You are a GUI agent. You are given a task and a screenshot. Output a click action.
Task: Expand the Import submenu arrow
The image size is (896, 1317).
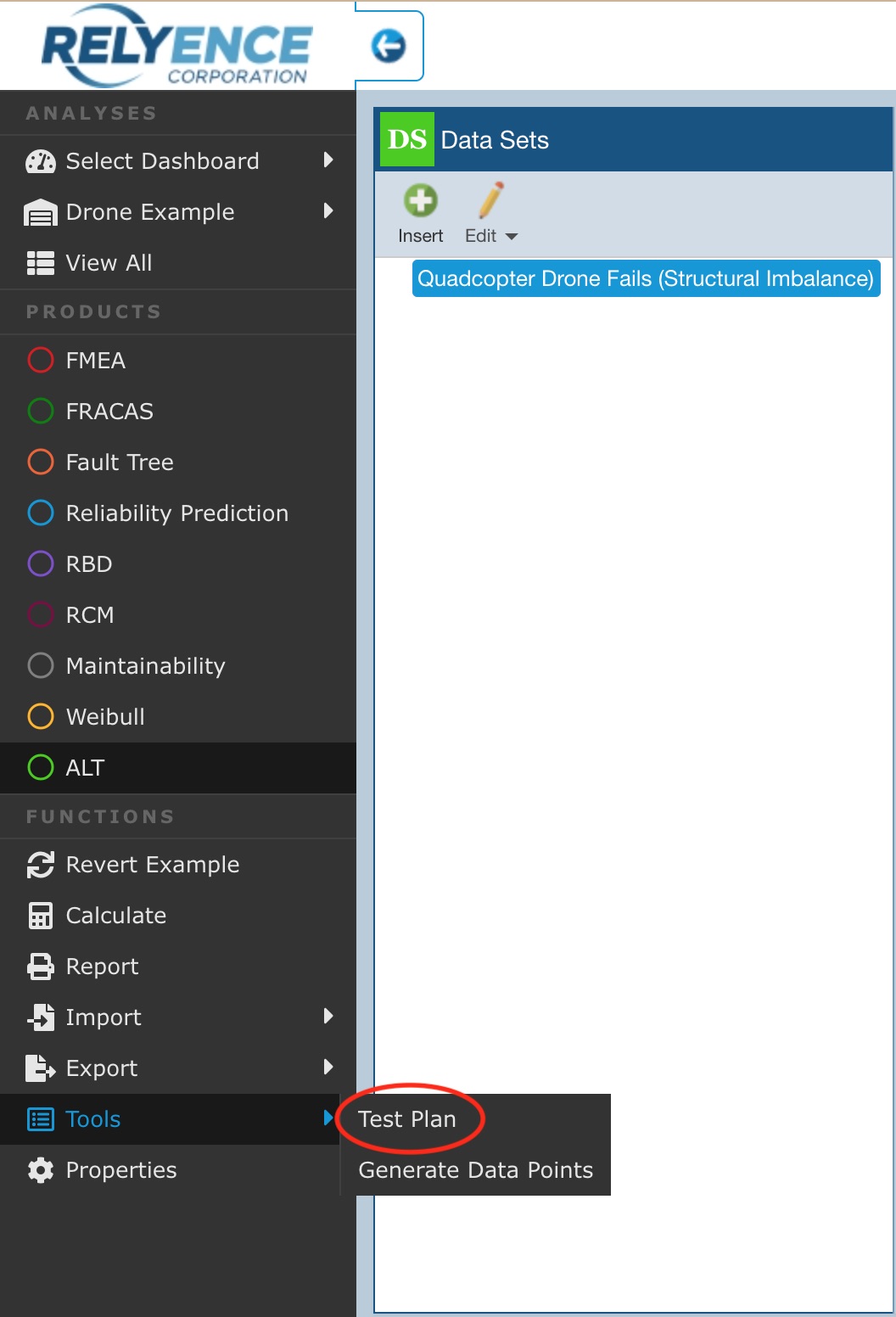(328, 1017)
